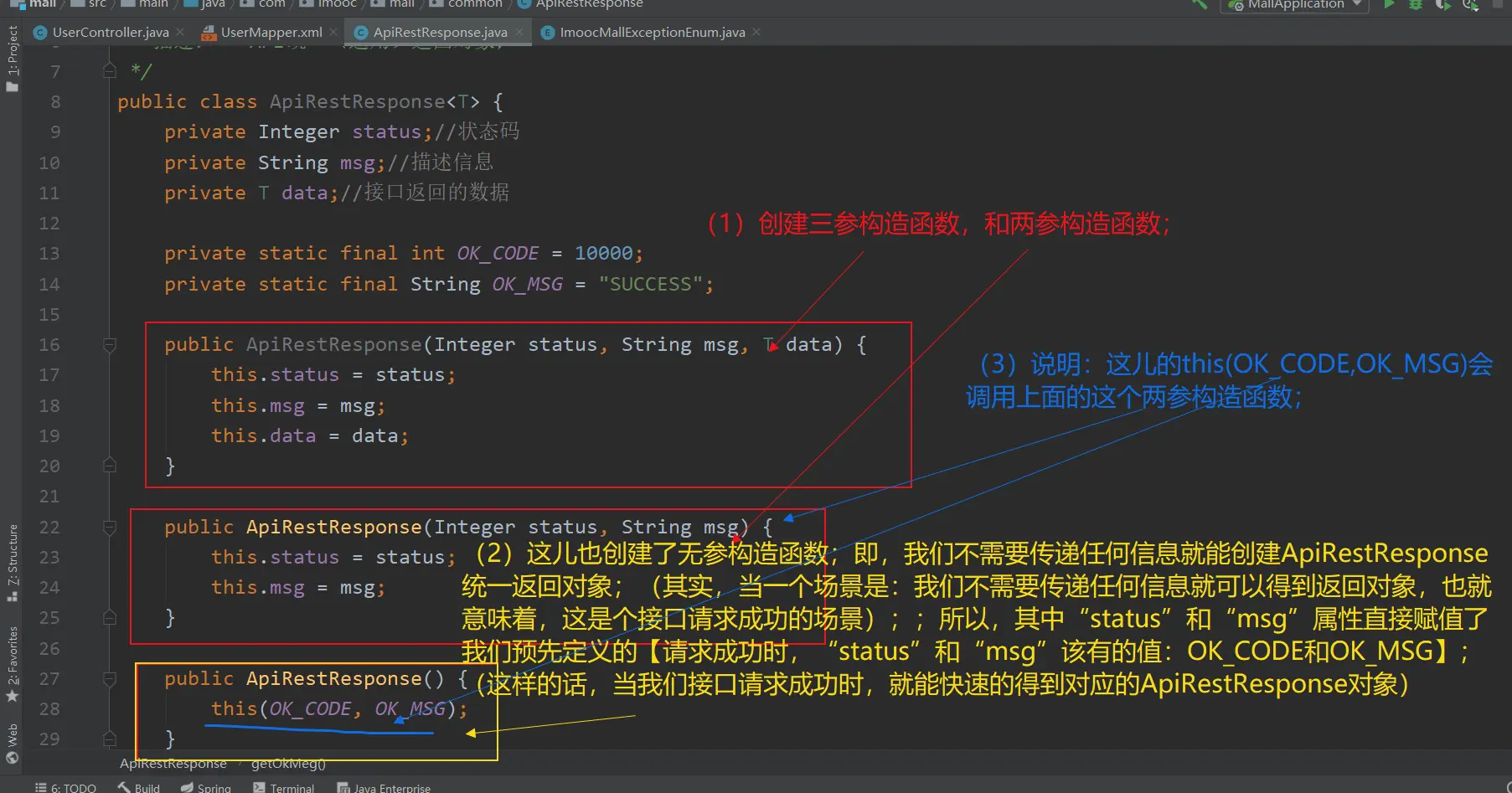Click the common package in navigation breadcrumb
Viewport: 1512px width, 793px height.
(x=467, y=4)
